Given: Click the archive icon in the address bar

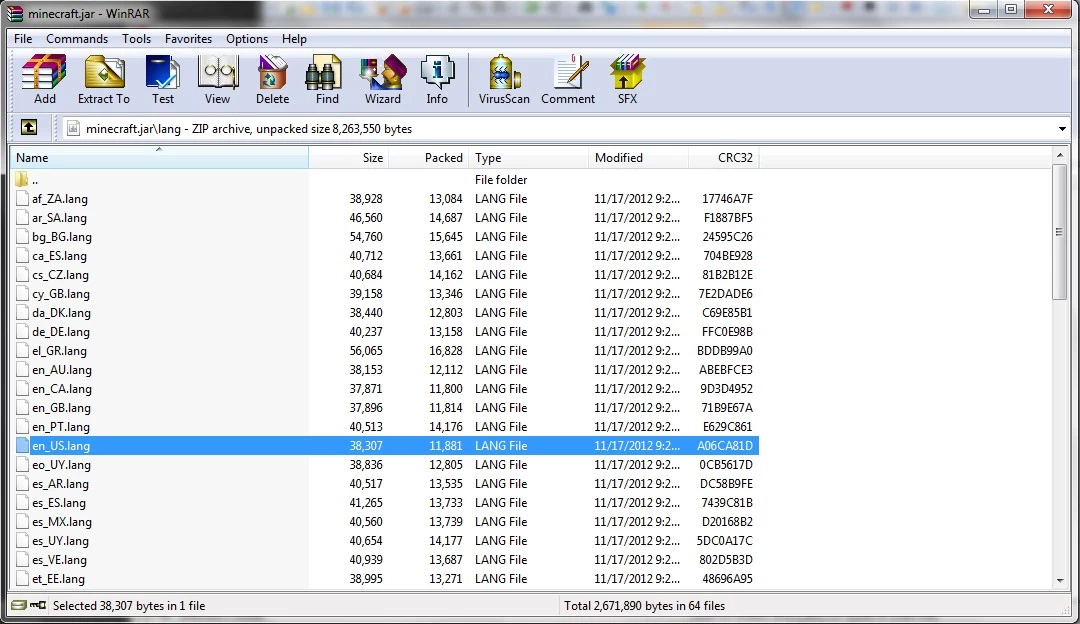Looking at the screenshot, I should 73,128.
